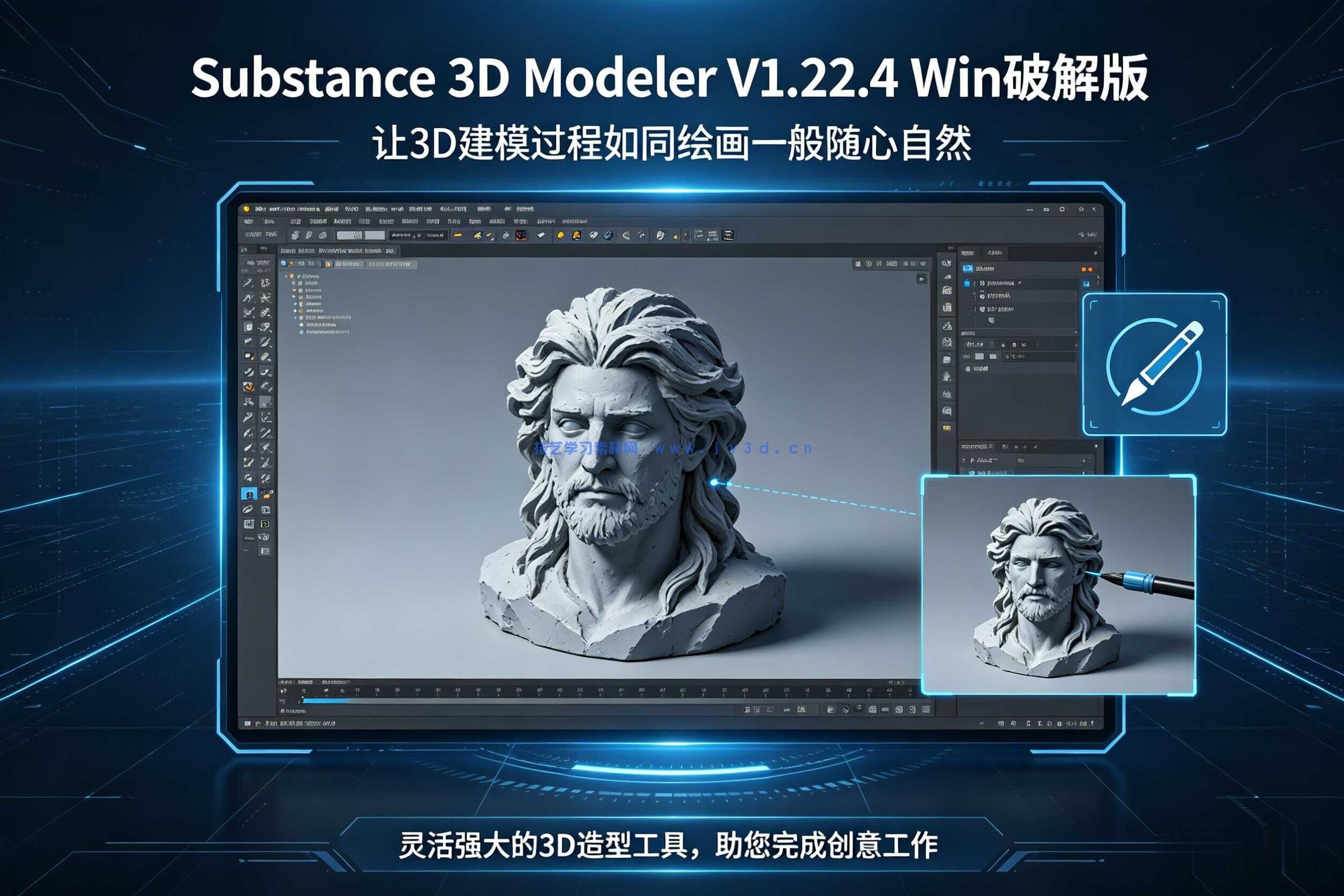The width and height of the screenshot is (1344, 896).
Task: Click the yellow sphere icon in top toolbar
Action: 561,235
